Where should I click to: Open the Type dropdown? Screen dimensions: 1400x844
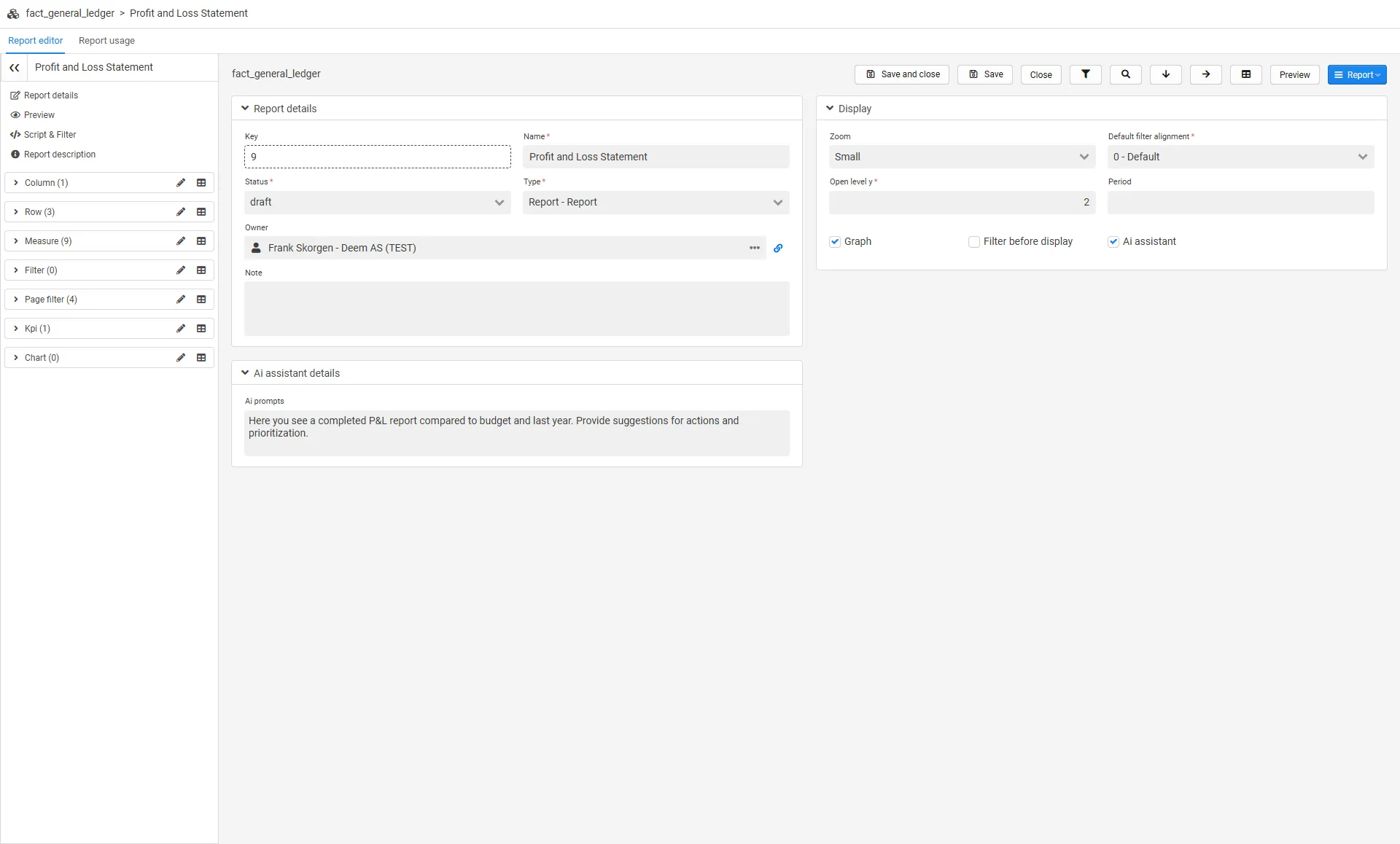656,202
